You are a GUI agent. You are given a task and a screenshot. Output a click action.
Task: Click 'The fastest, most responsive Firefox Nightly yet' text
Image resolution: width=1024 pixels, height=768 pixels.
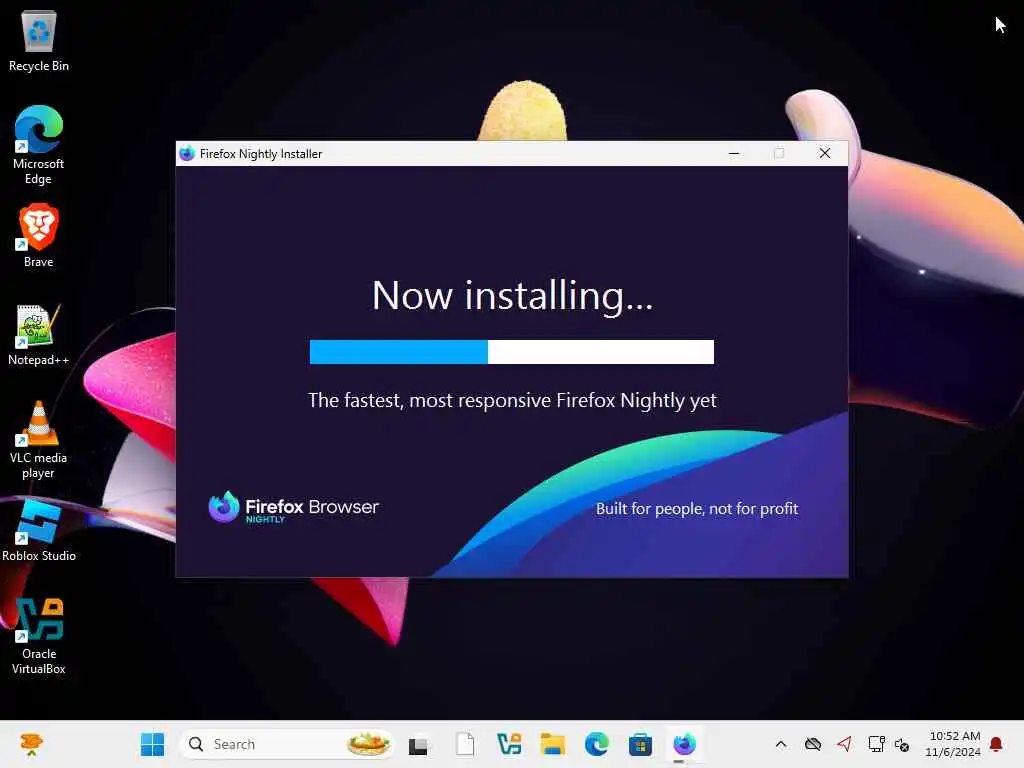pyautogui.click(x=512, y=400)
